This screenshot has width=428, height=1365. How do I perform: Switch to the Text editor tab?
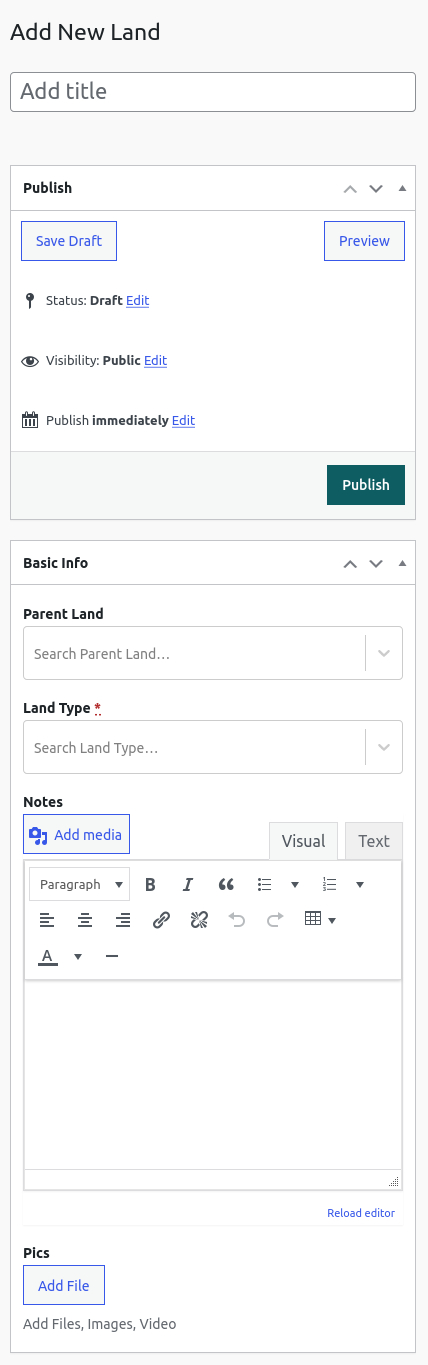(374, 841)
